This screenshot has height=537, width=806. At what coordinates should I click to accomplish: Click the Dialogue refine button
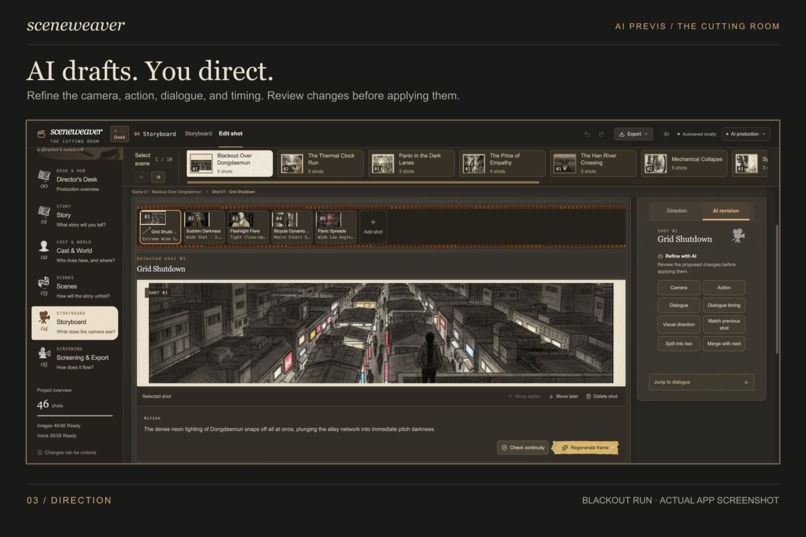(x=679, y=305)
